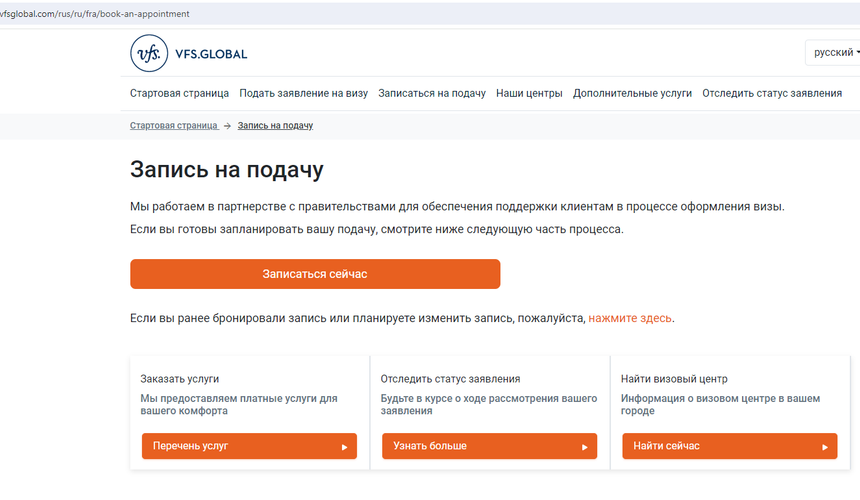
Task: Open Дополнительные услуги menu item
Action: click(632, 93)
